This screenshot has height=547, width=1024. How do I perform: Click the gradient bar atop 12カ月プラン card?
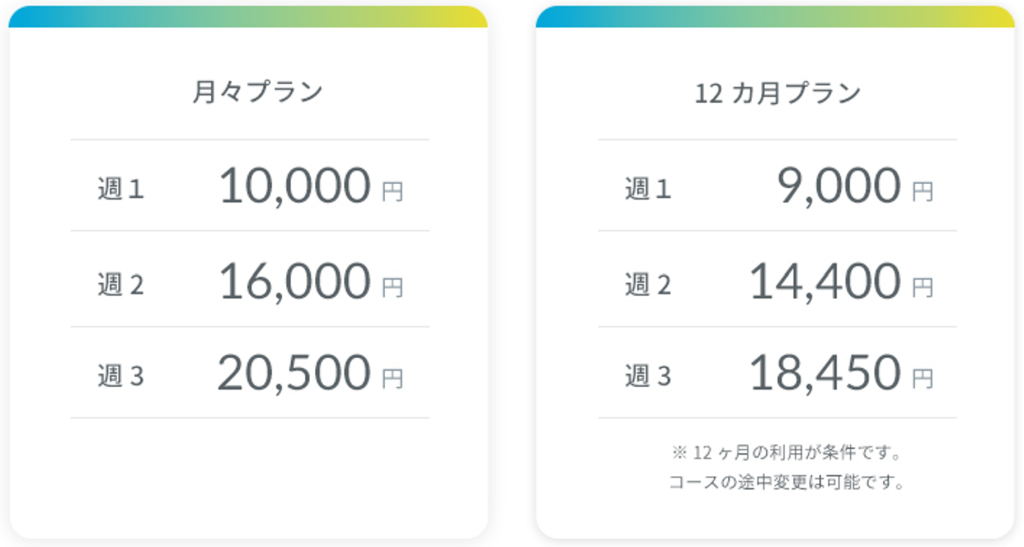tap(775, 17)
